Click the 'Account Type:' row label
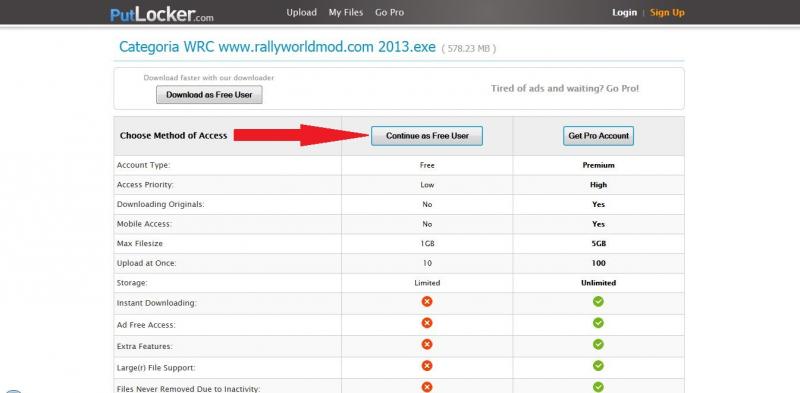Image resolution: width=800 pixels, height=393 pixels. click(143, 165)
